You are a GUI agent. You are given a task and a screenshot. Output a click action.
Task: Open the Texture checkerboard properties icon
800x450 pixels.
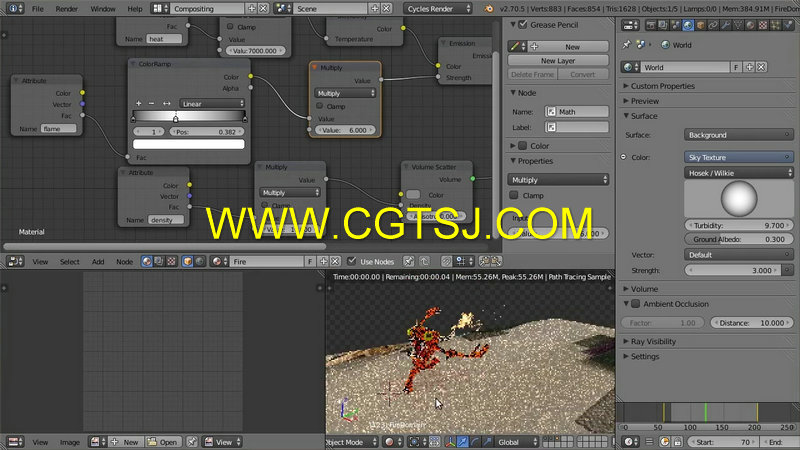763,25
